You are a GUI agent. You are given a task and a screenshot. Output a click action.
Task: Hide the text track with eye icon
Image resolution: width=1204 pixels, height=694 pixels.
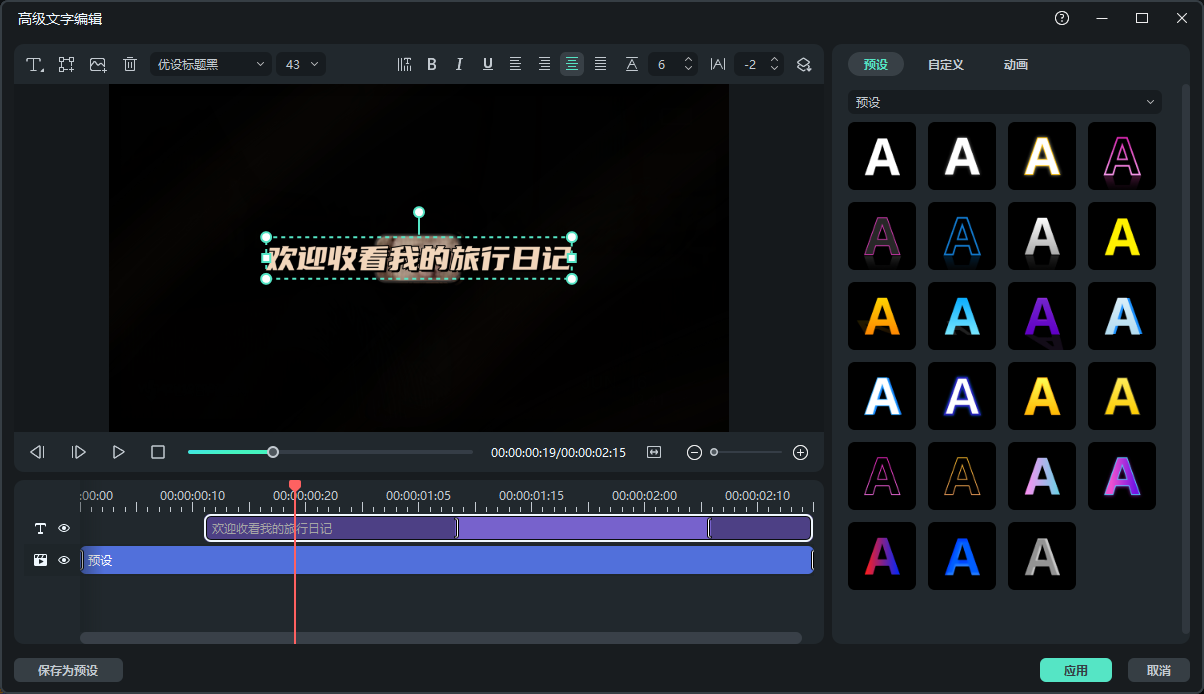tap(64, 528)
